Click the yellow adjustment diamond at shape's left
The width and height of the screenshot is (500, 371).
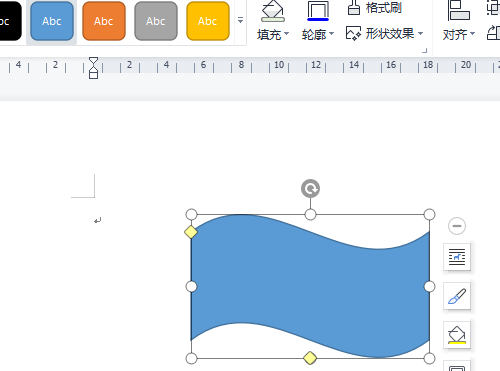[191, 232]
